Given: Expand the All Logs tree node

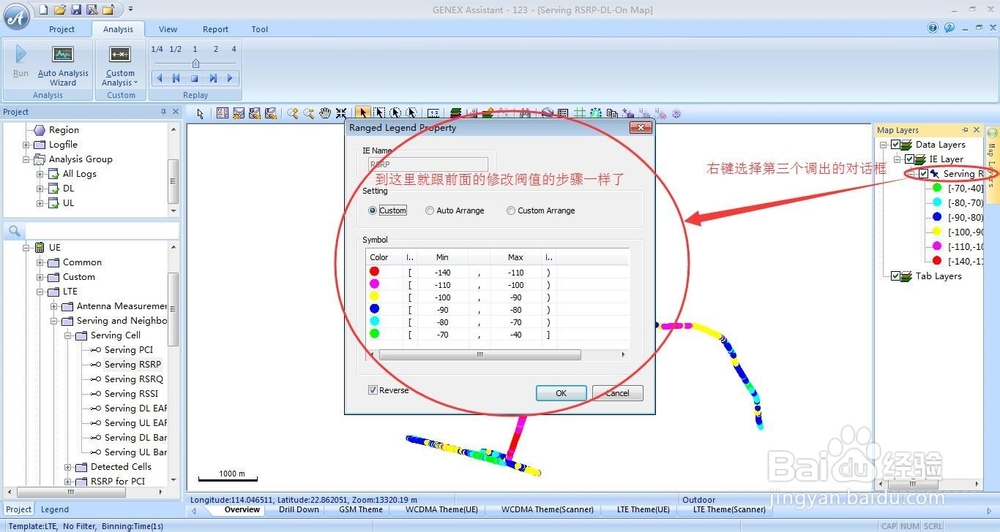Looking at the screenshot, I should (x=40, y=174).
